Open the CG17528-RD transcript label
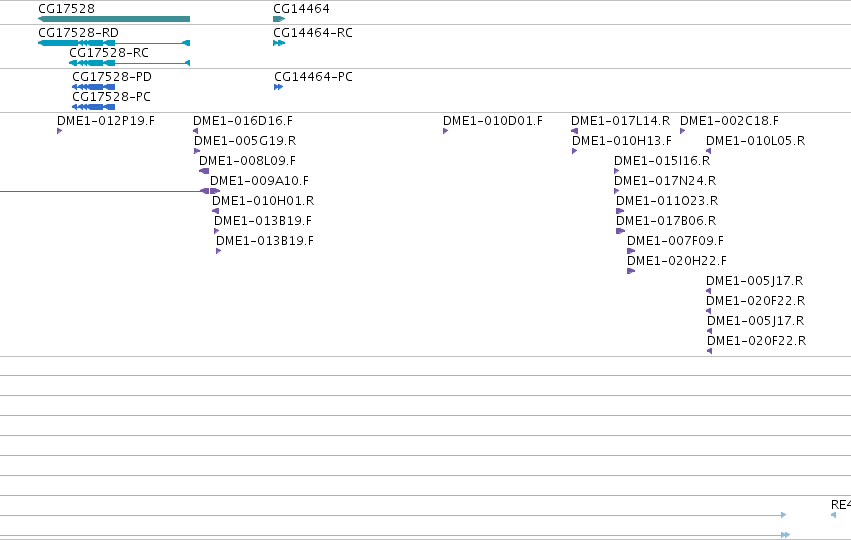The height and width of the screenshot is (540, 851). (x=78, y=33)
